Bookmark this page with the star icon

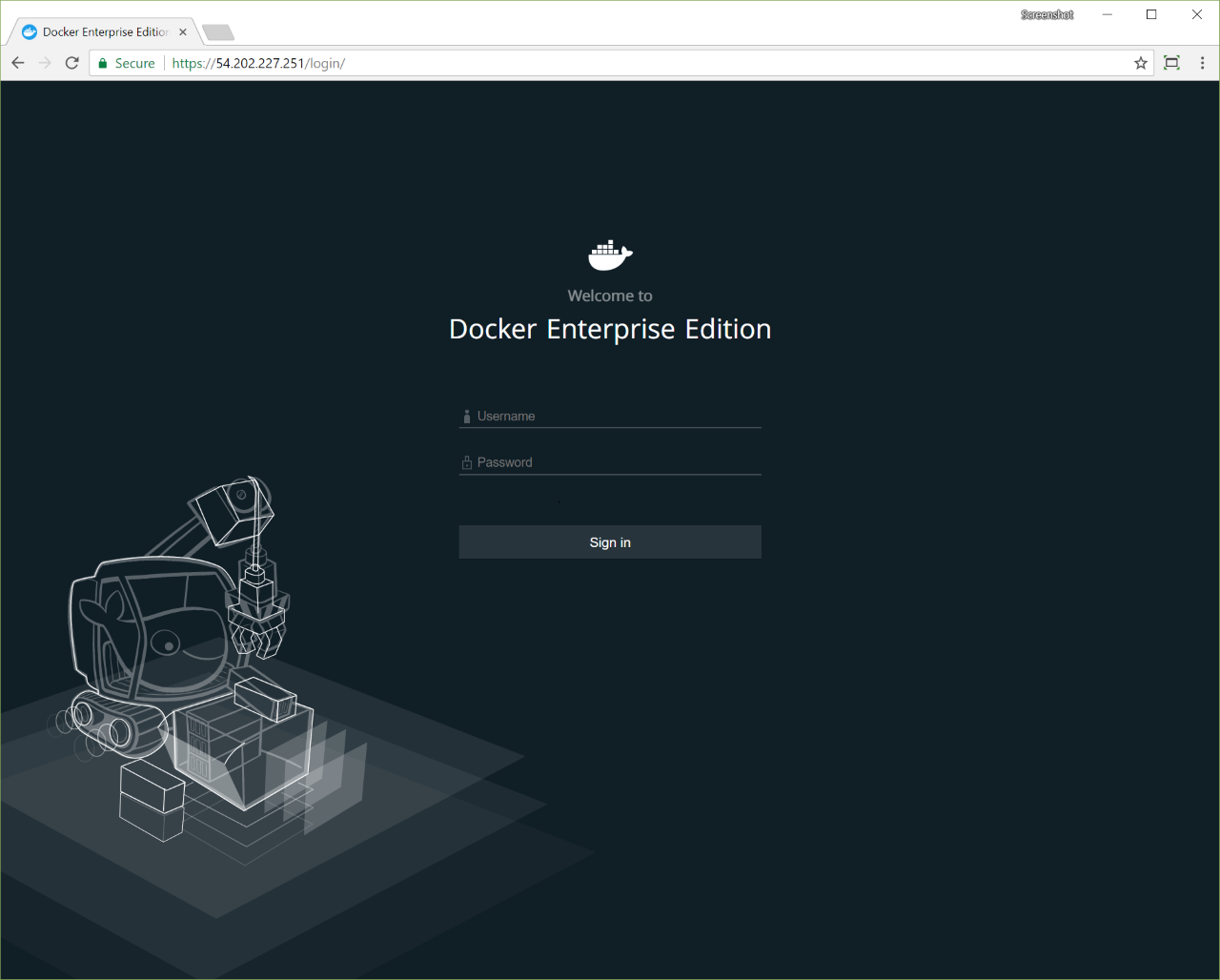coord(1140,63)
